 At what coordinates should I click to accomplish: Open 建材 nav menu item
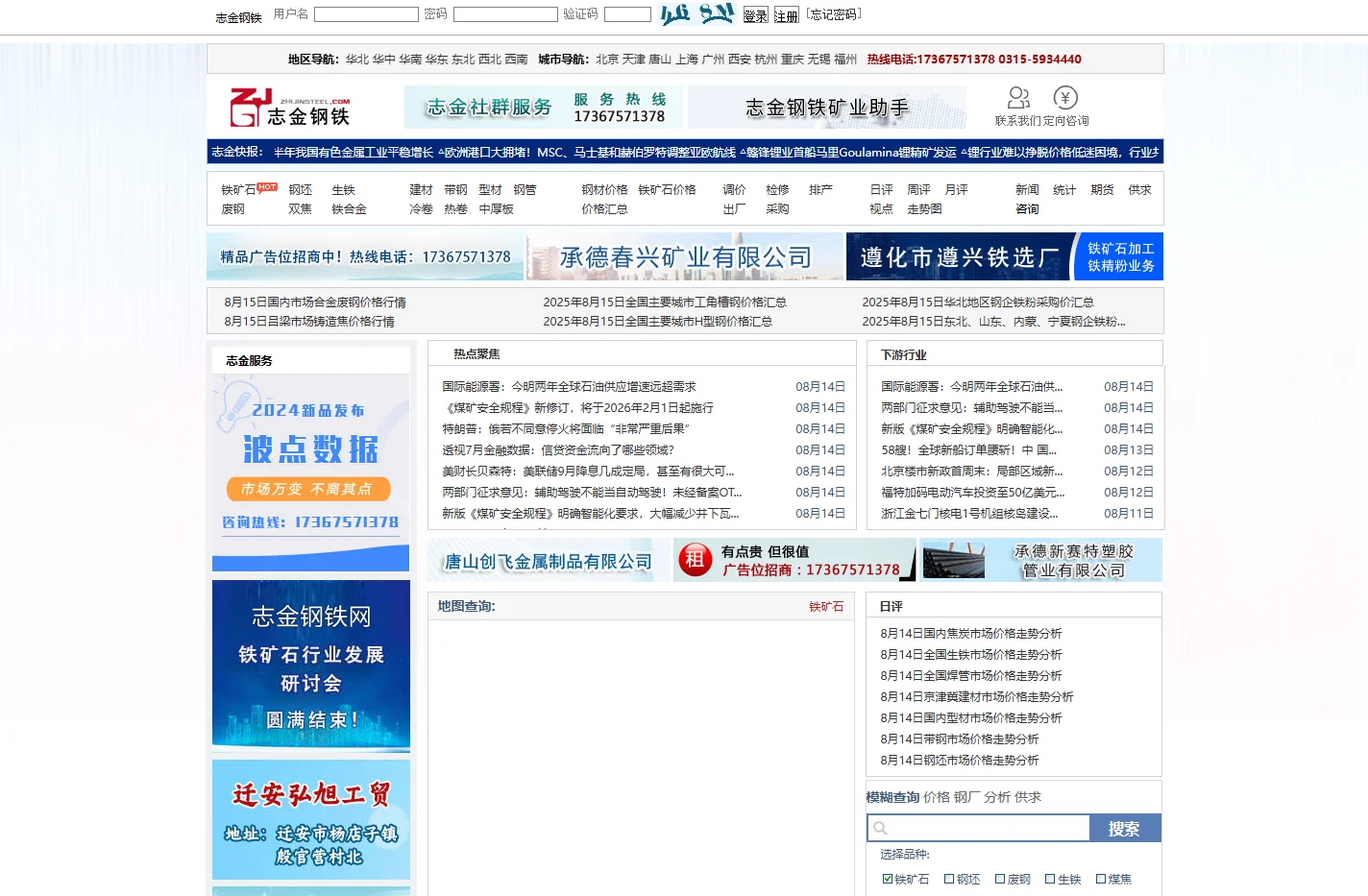(x=421, y=190)
